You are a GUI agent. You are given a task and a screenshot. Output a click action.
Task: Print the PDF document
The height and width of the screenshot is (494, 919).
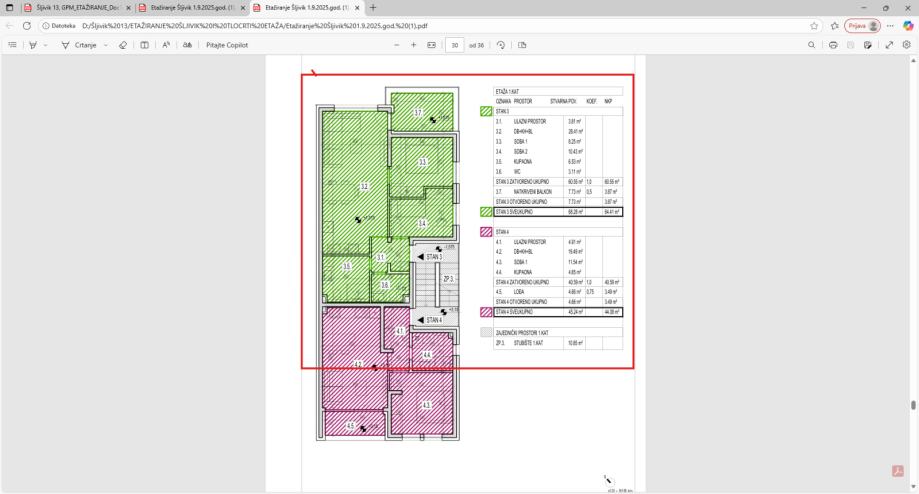click(x=833, y=45)
